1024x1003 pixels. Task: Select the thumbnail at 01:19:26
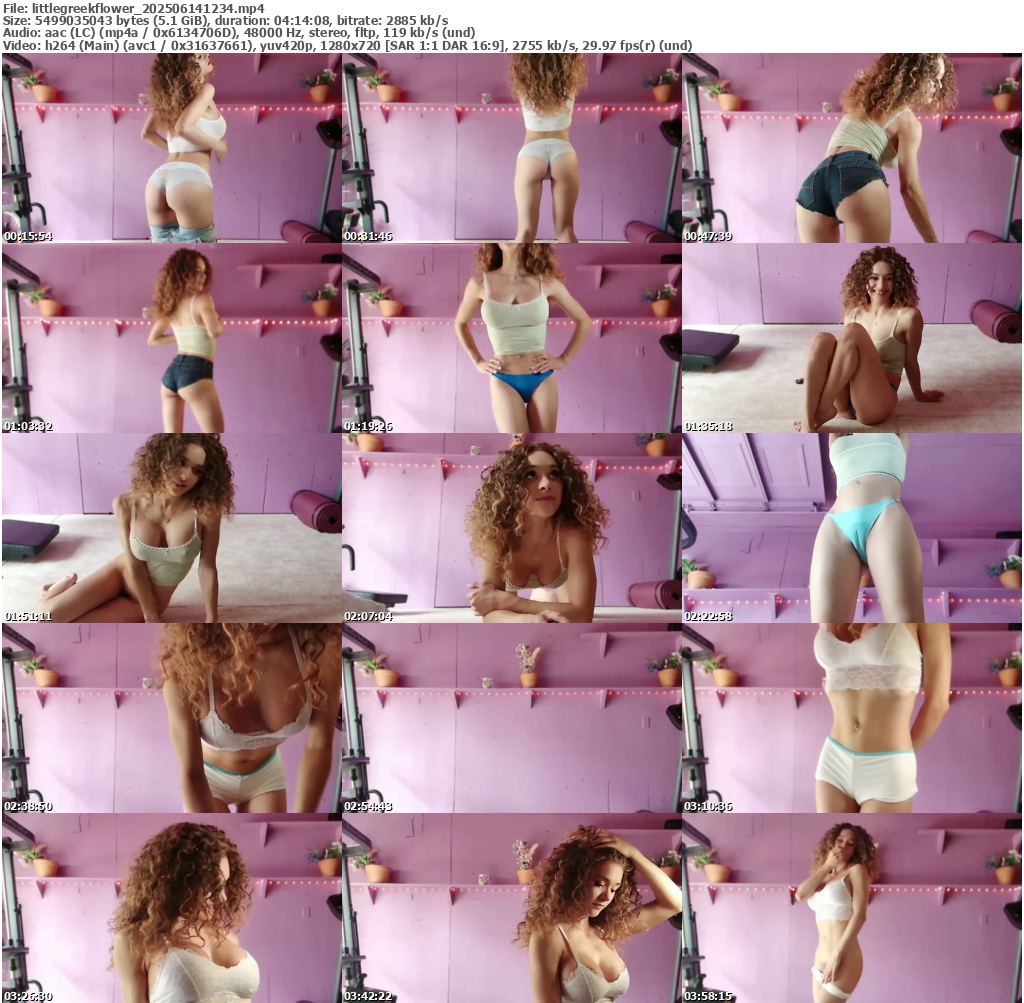click(511, 338)
